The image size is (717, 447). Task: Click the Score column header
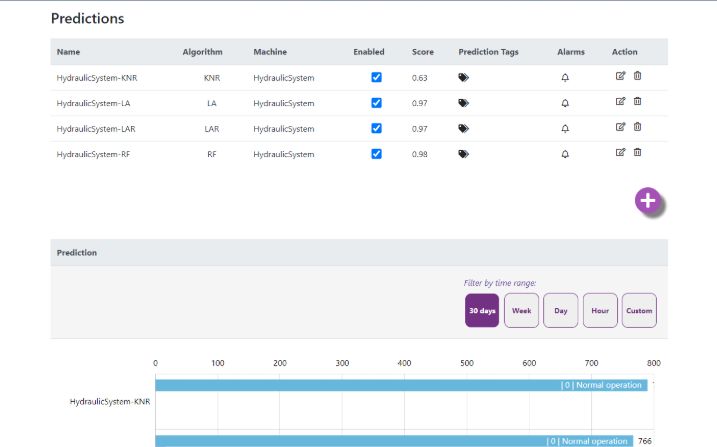tap(422, 51)
